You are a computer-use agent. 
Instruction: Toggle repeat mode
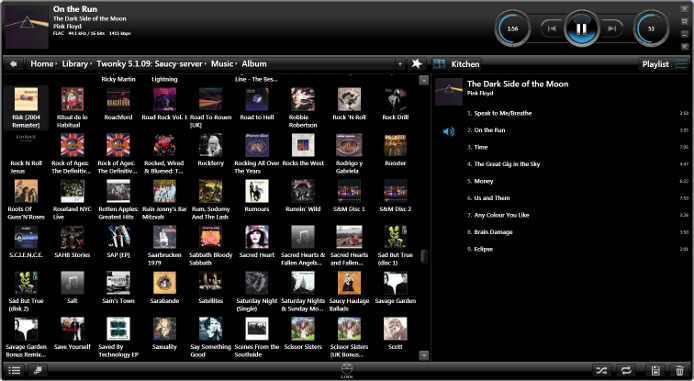coord(626,370)
